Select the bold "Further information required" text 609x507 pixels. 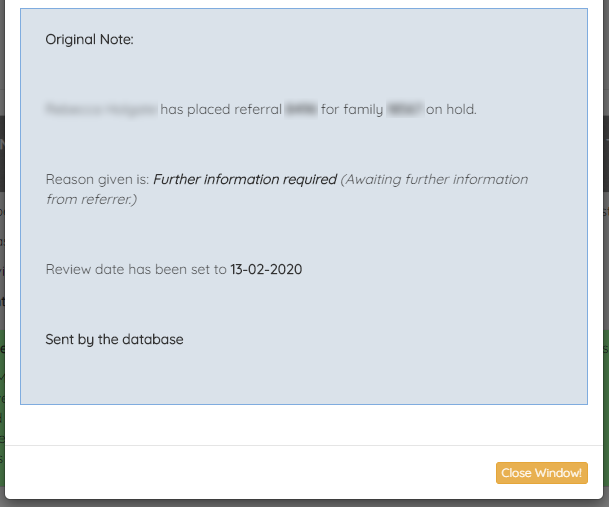[x=244, y=180]
